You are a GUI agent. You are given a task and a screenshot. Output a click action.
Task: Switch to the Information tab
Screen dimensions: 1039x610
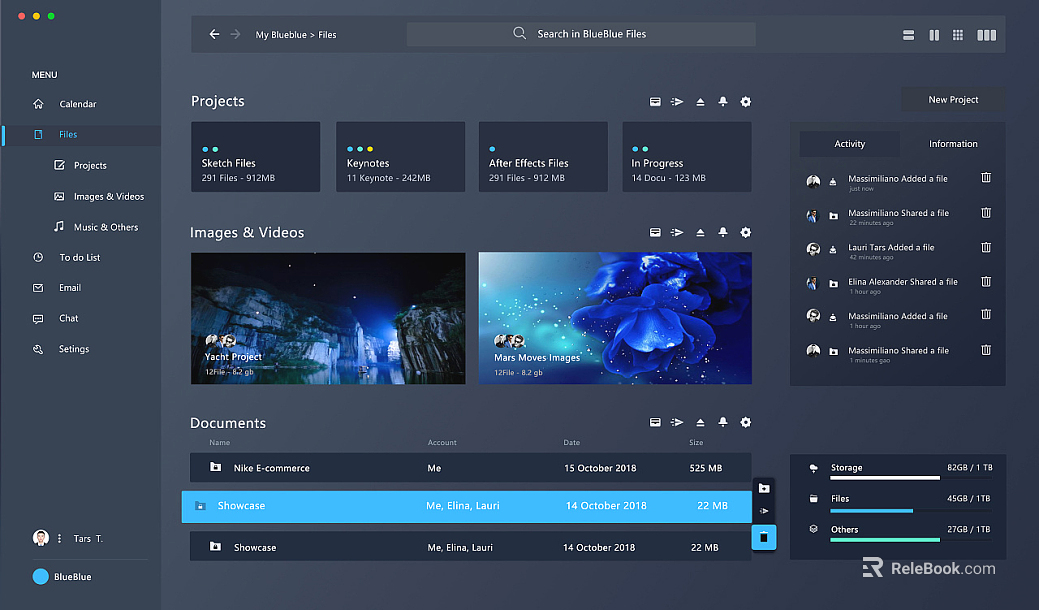952,144
